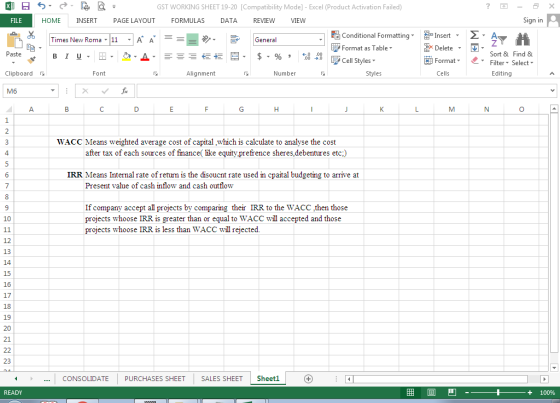Toggle Middle Align vertical alignment
The width and height of the screenshot is (560, 403).
(180, 39)
